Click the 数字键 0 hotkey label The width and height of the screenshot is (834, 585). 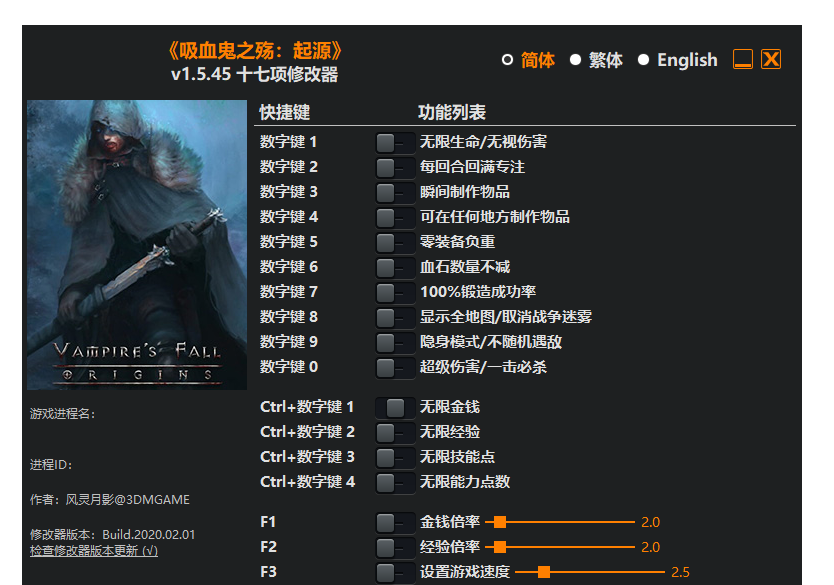(288, 367)
